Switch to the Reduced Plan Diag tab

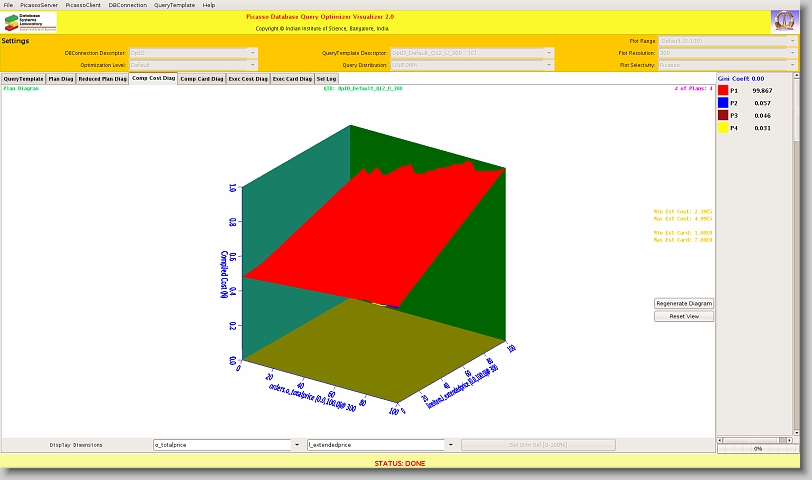[102, 78]
